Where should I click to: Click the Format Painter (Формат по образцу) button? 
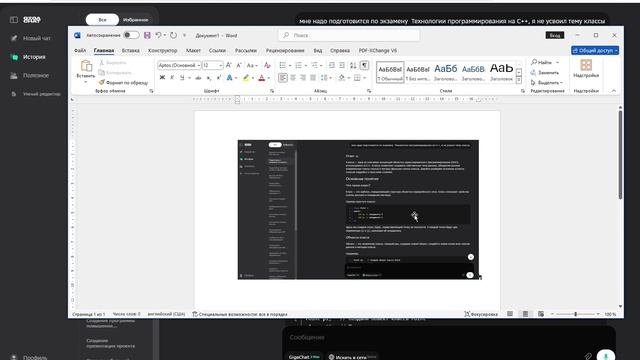point(123,82)
